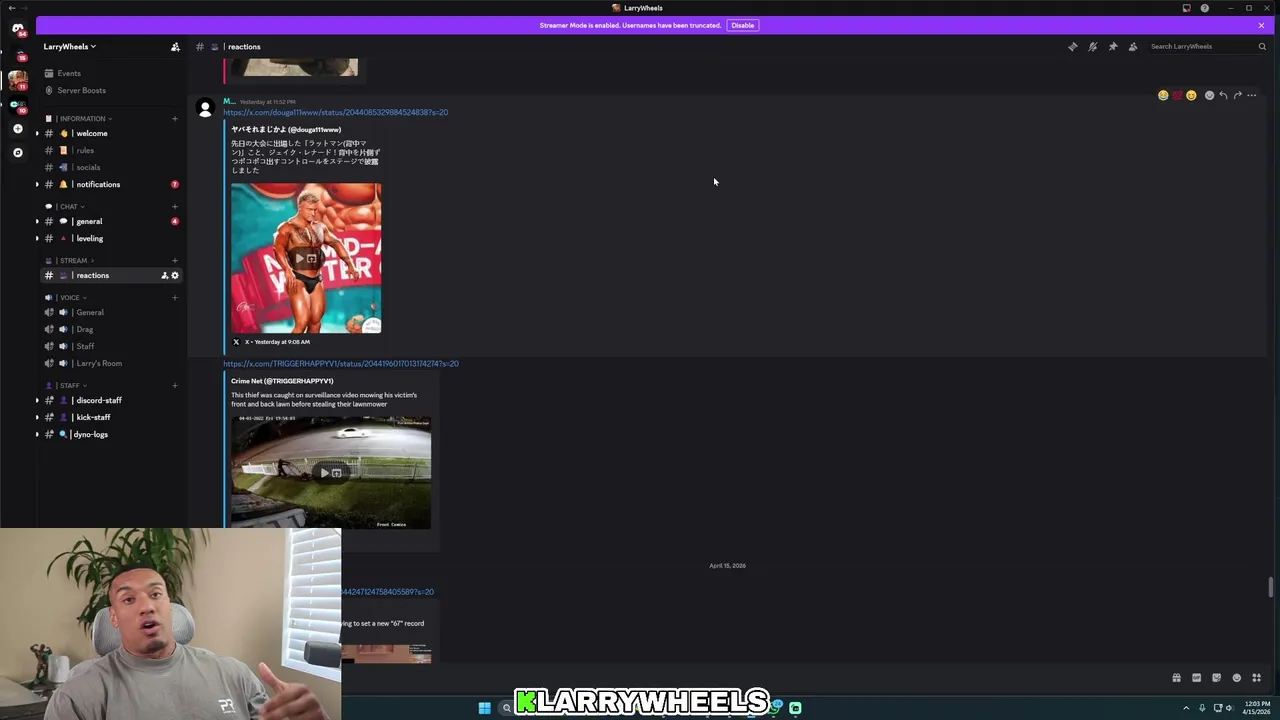Image resolution: width=1280 pixels, height=720 pixels.
Task: Open the Help question mark icon
Action: [x=1205, y=8]
